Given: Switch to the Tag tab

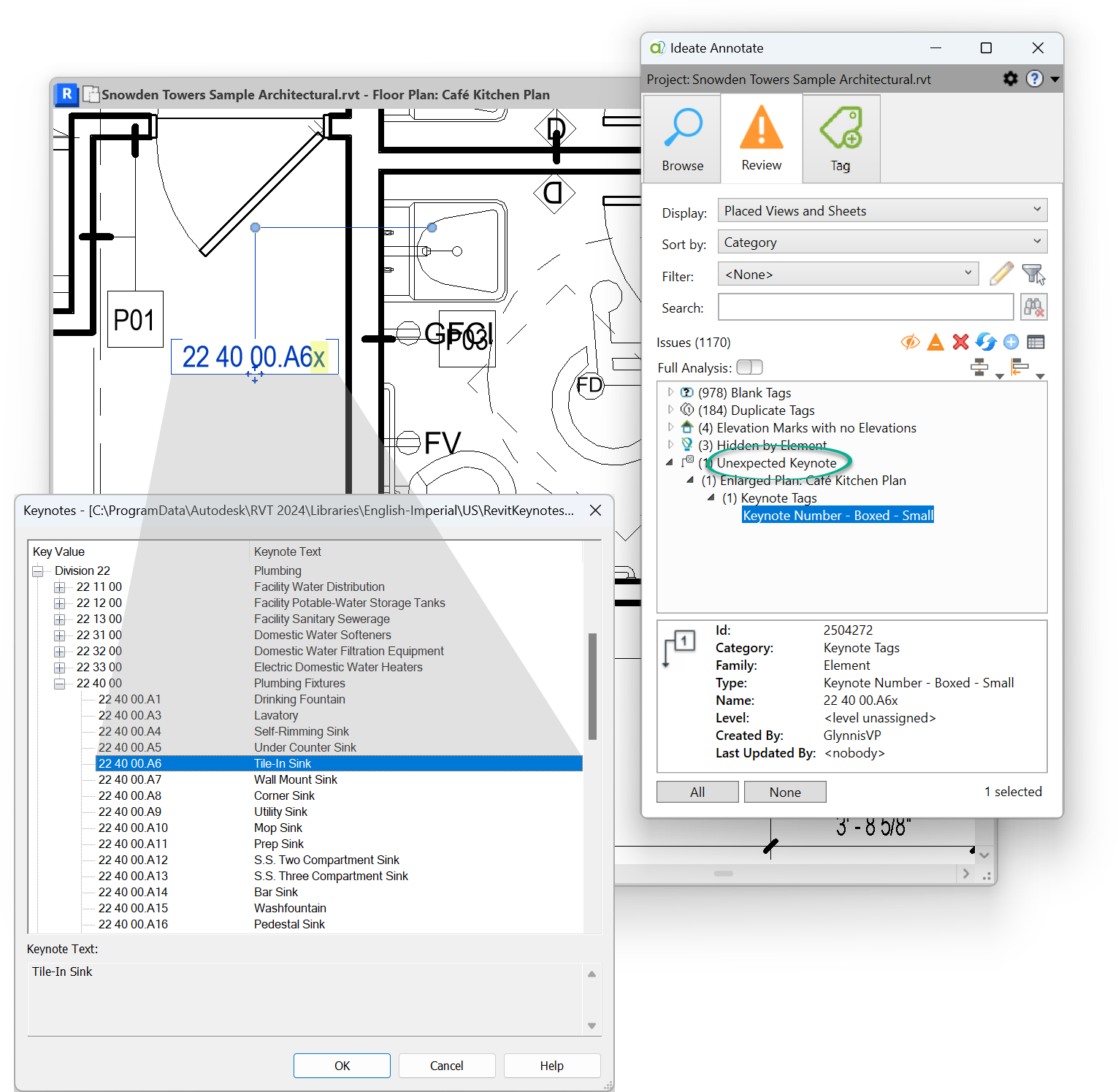Looking at the screenshot, I should click(x=841, y=139).
